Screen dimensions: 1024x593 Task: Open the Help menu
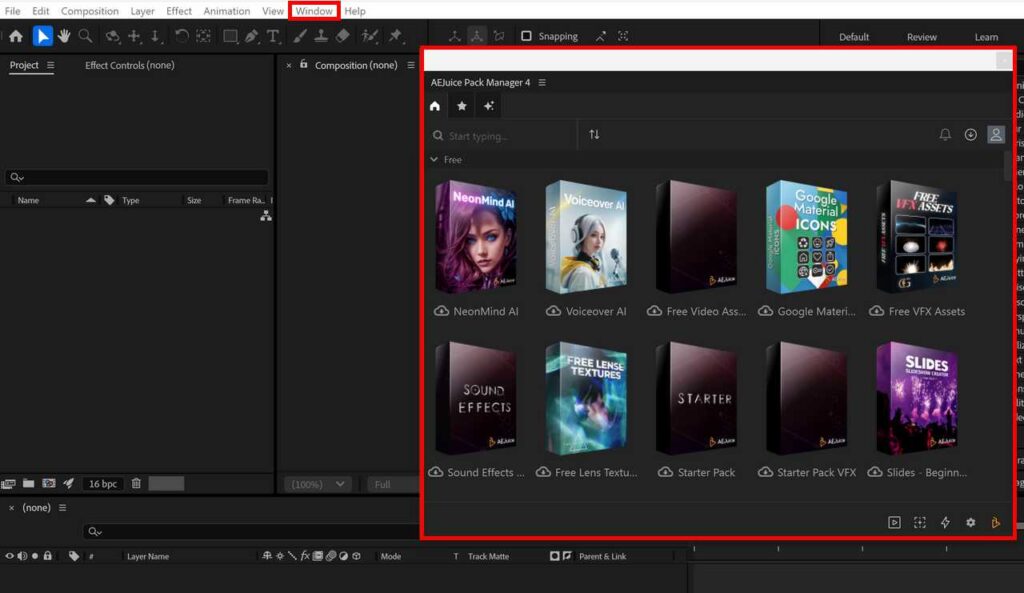(x=355, y=11)
